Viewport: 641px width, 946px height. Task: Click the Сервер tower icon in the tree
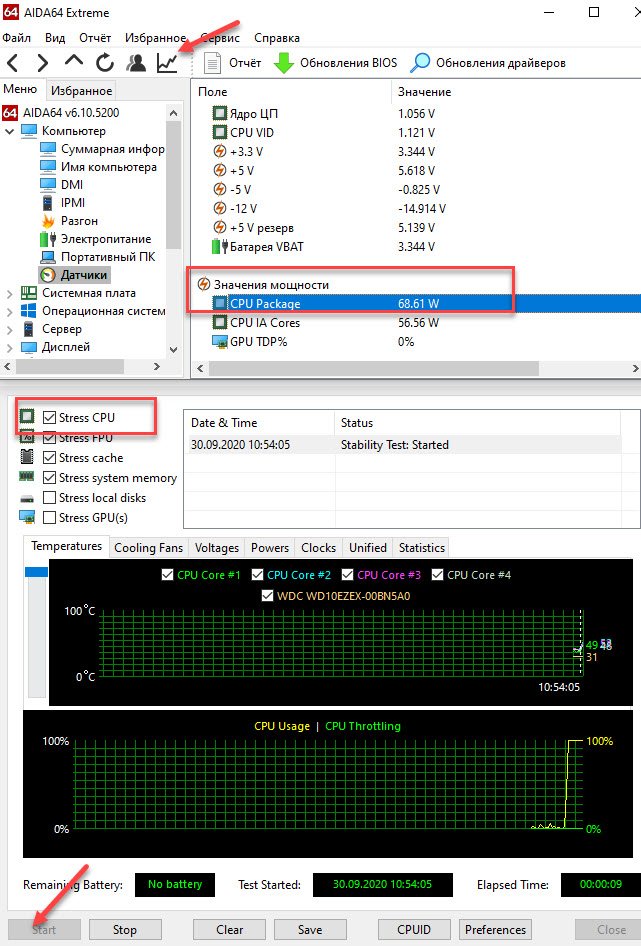click(28, 329)
